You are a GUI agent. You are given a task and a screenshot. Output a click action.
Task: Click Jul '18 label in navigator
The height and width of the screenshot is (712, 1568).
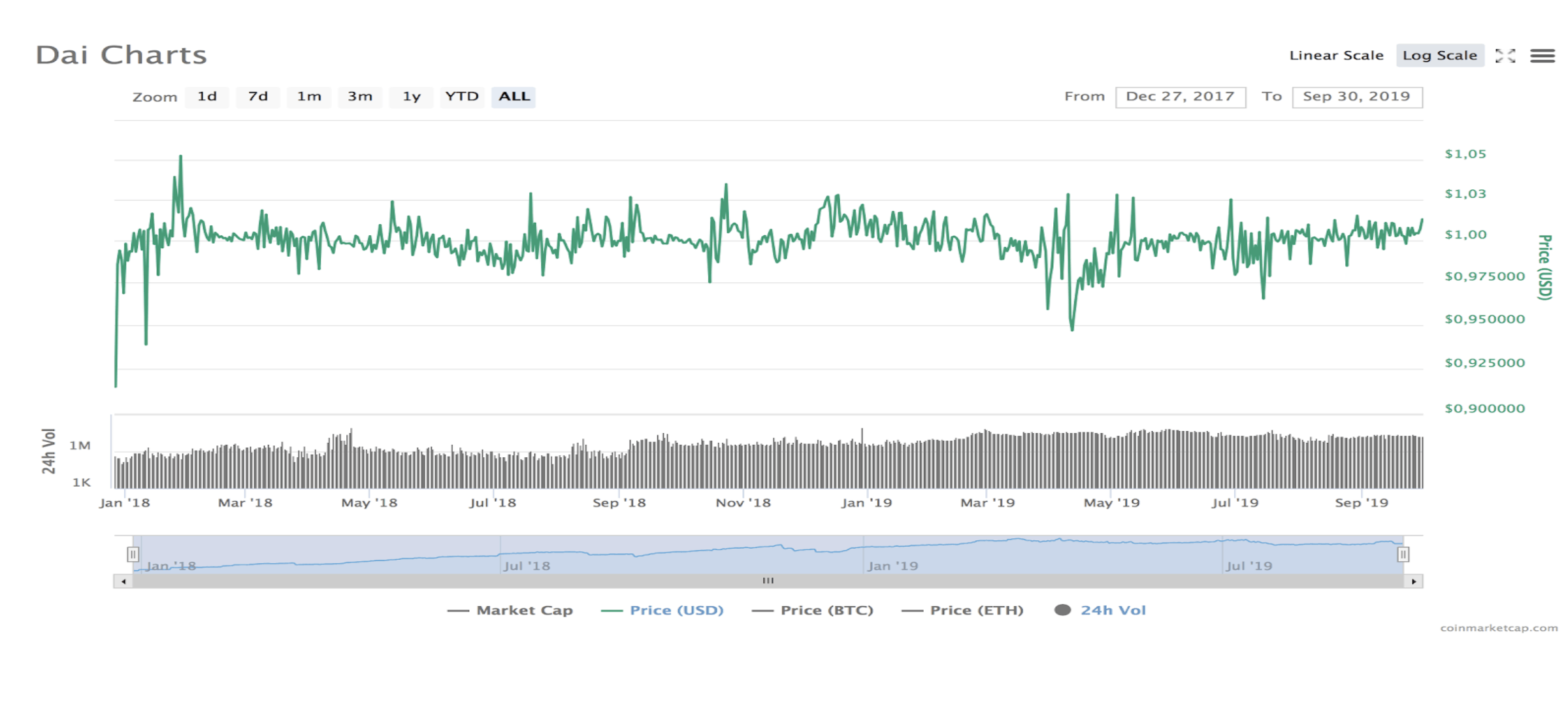[x=527, y=566]
